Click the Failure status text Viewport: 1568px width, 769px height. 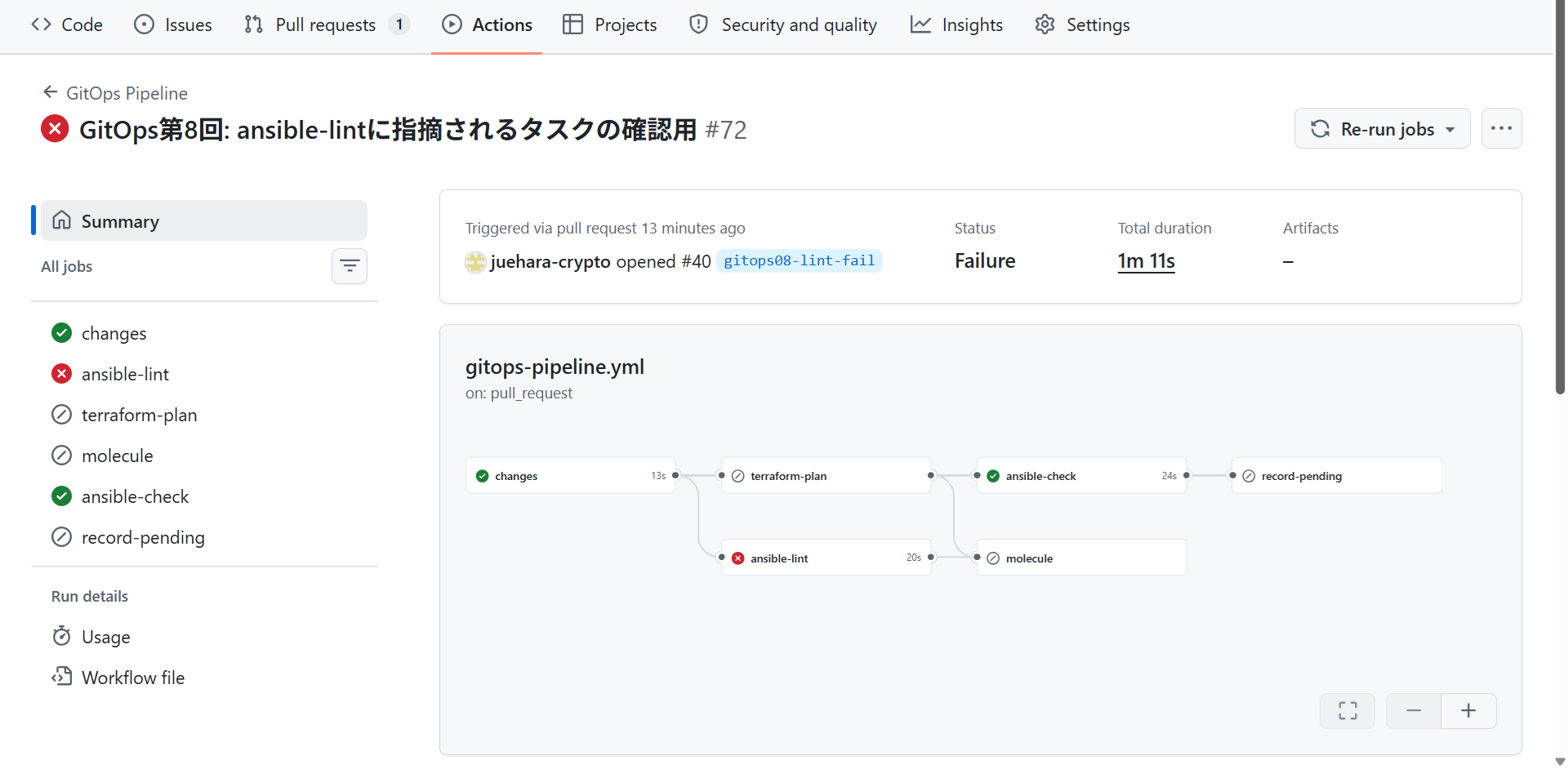coord(985,260)
